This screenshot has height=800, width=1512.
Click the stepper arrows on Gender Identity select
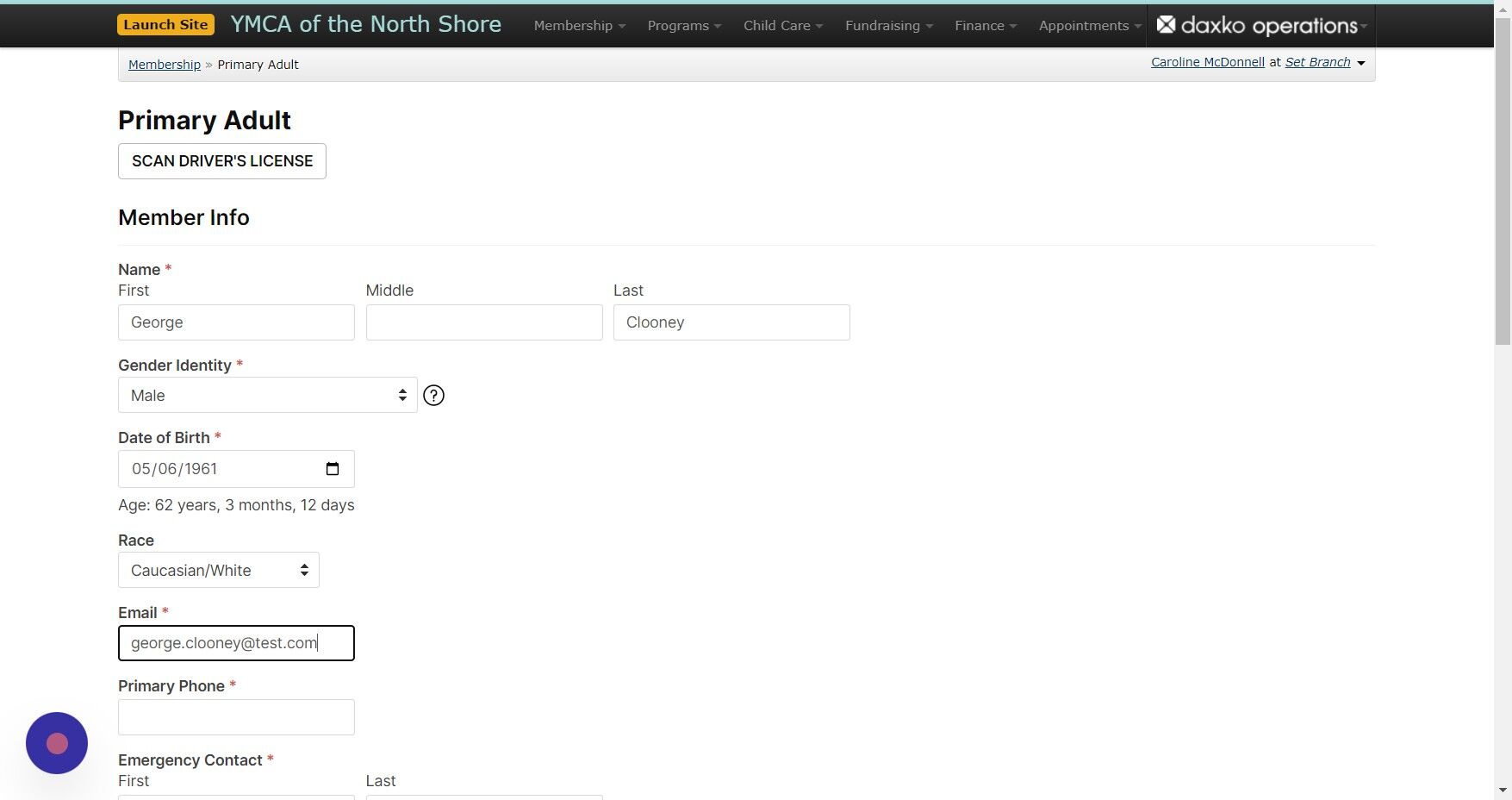coord(401,395)
